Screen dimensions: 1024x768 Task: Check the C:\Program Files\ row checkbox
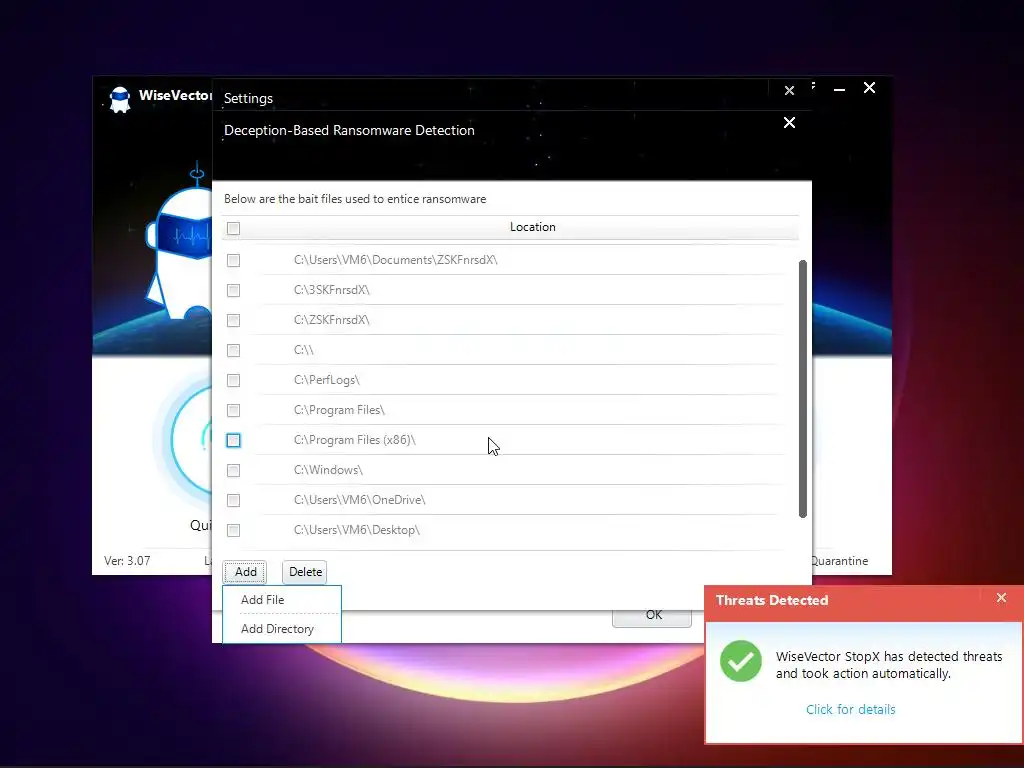click(233, 410)
